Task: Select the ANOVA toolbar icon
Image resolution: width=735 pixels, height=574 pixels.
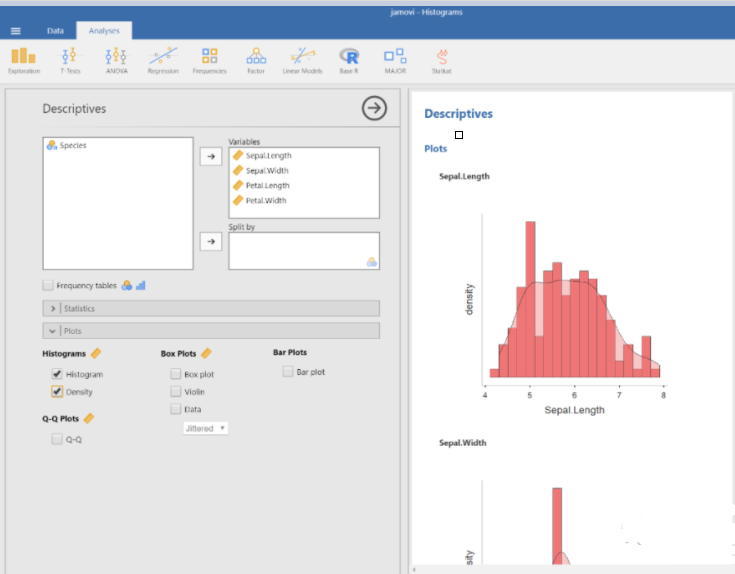Action: (116, 60)
